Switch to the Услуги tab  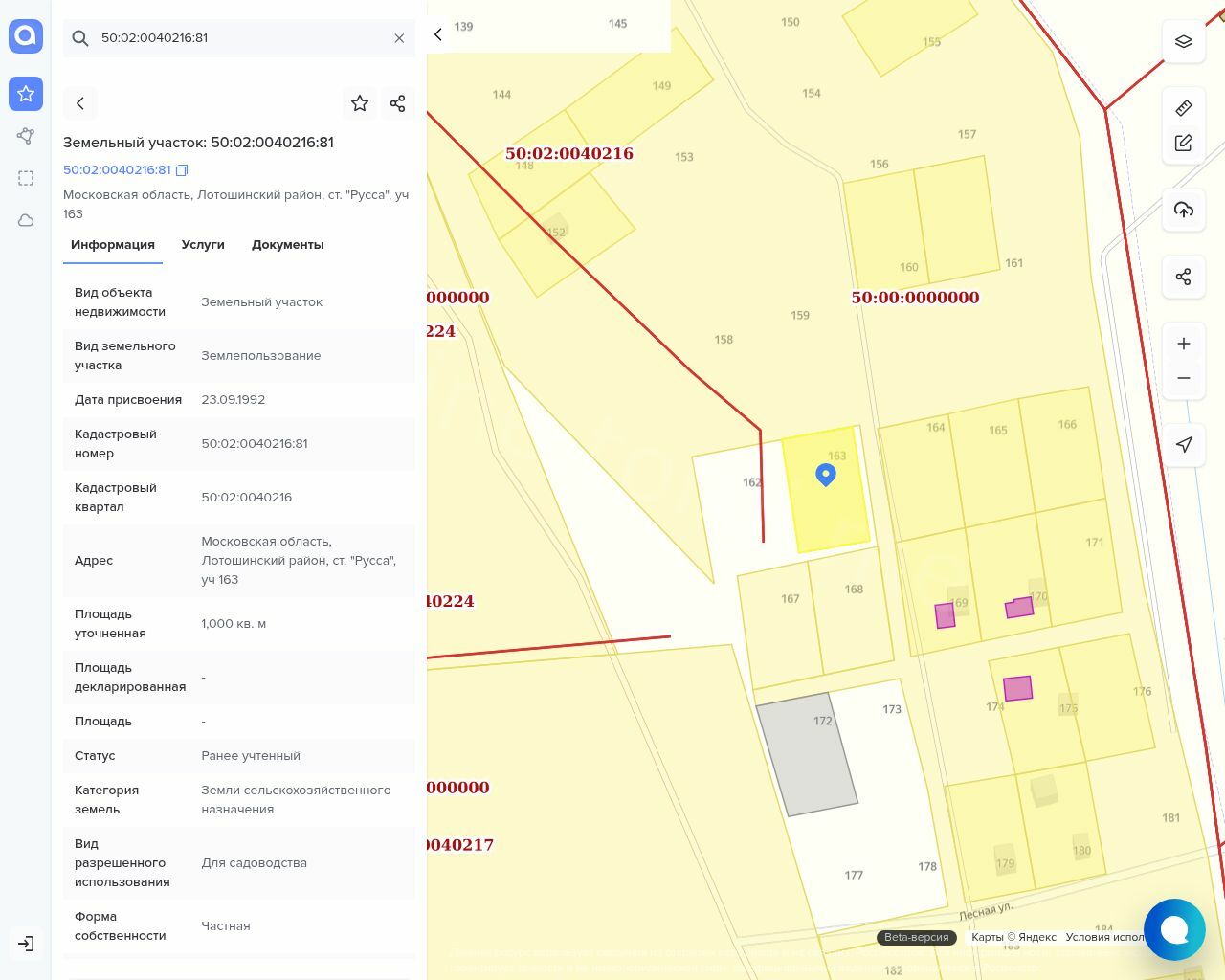coord(203,245)
